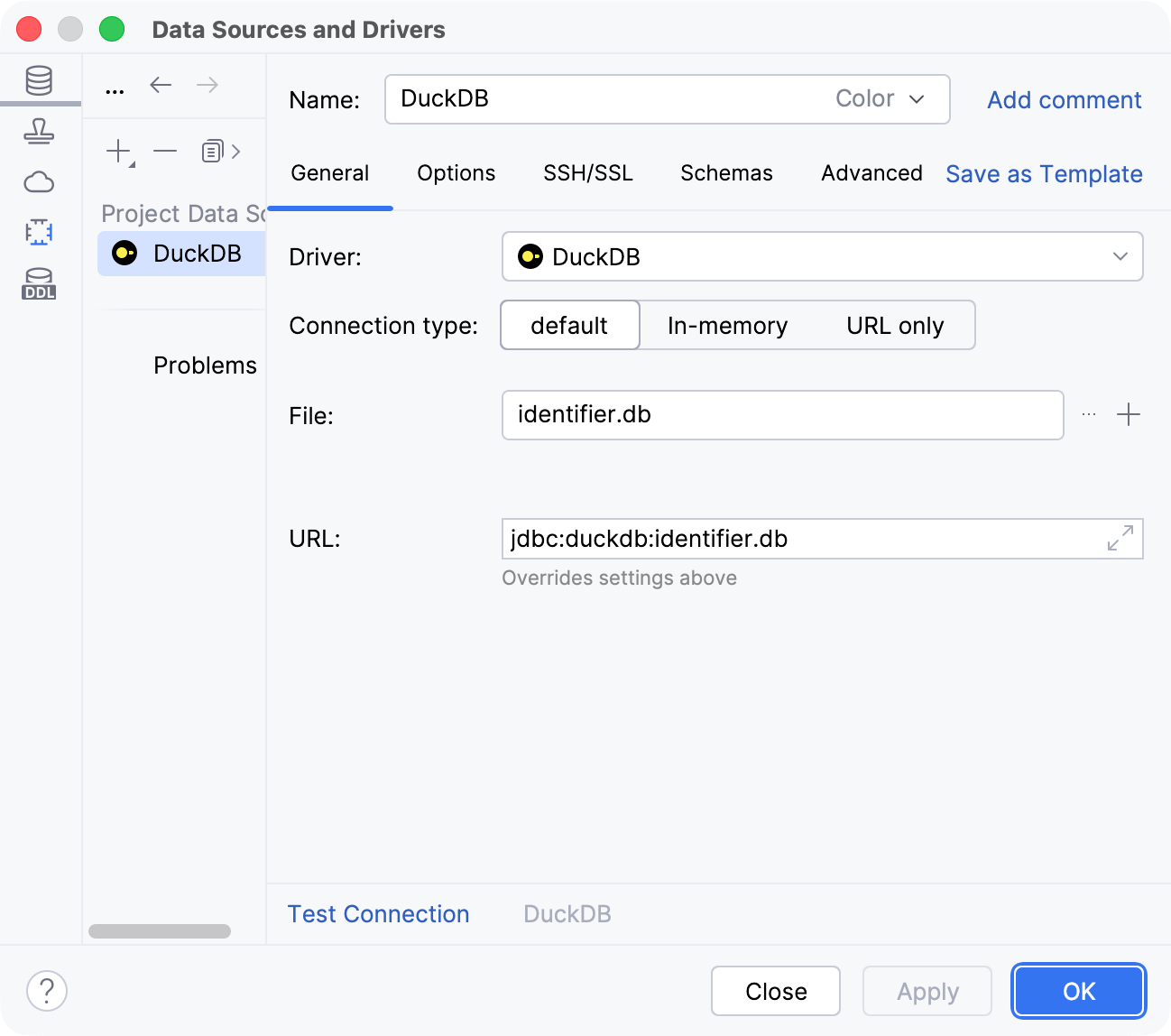Open the help question mark

tap(47, 991)
